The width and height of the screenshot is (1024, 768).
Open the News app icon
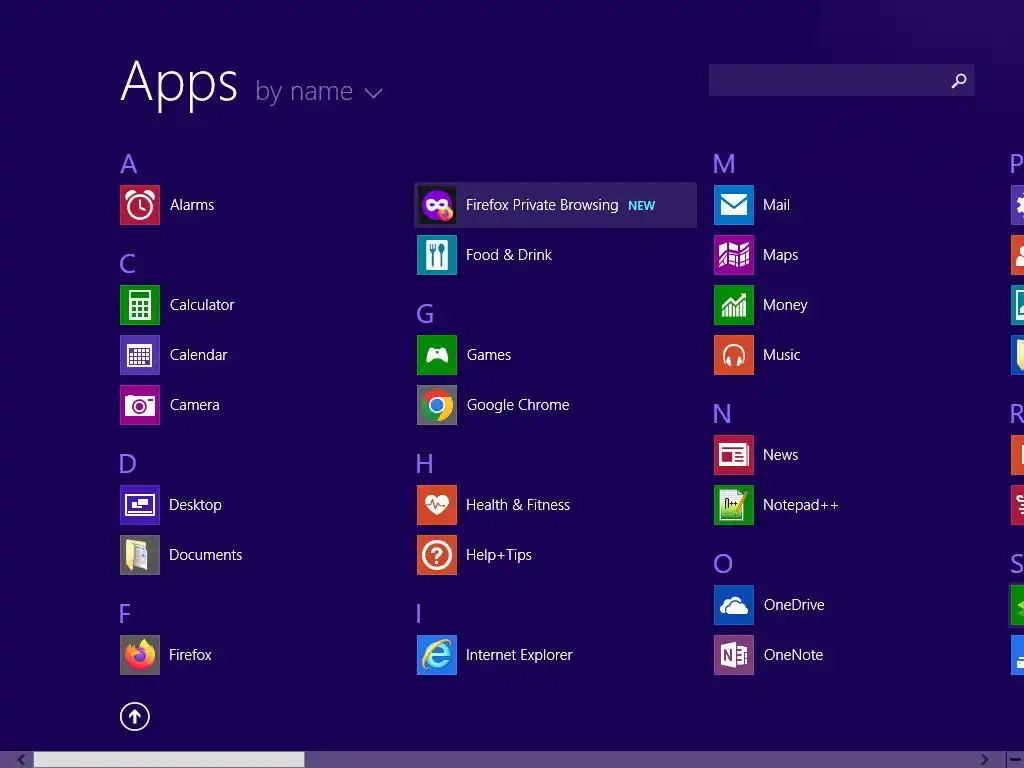[734, 455]
